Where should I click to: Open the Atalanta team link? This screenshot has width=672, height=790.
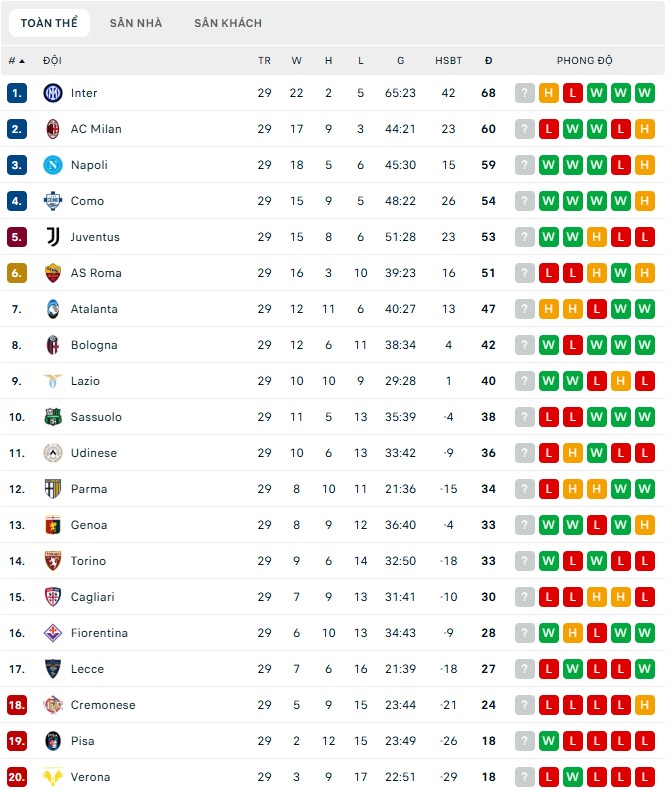tap(94, 309)
